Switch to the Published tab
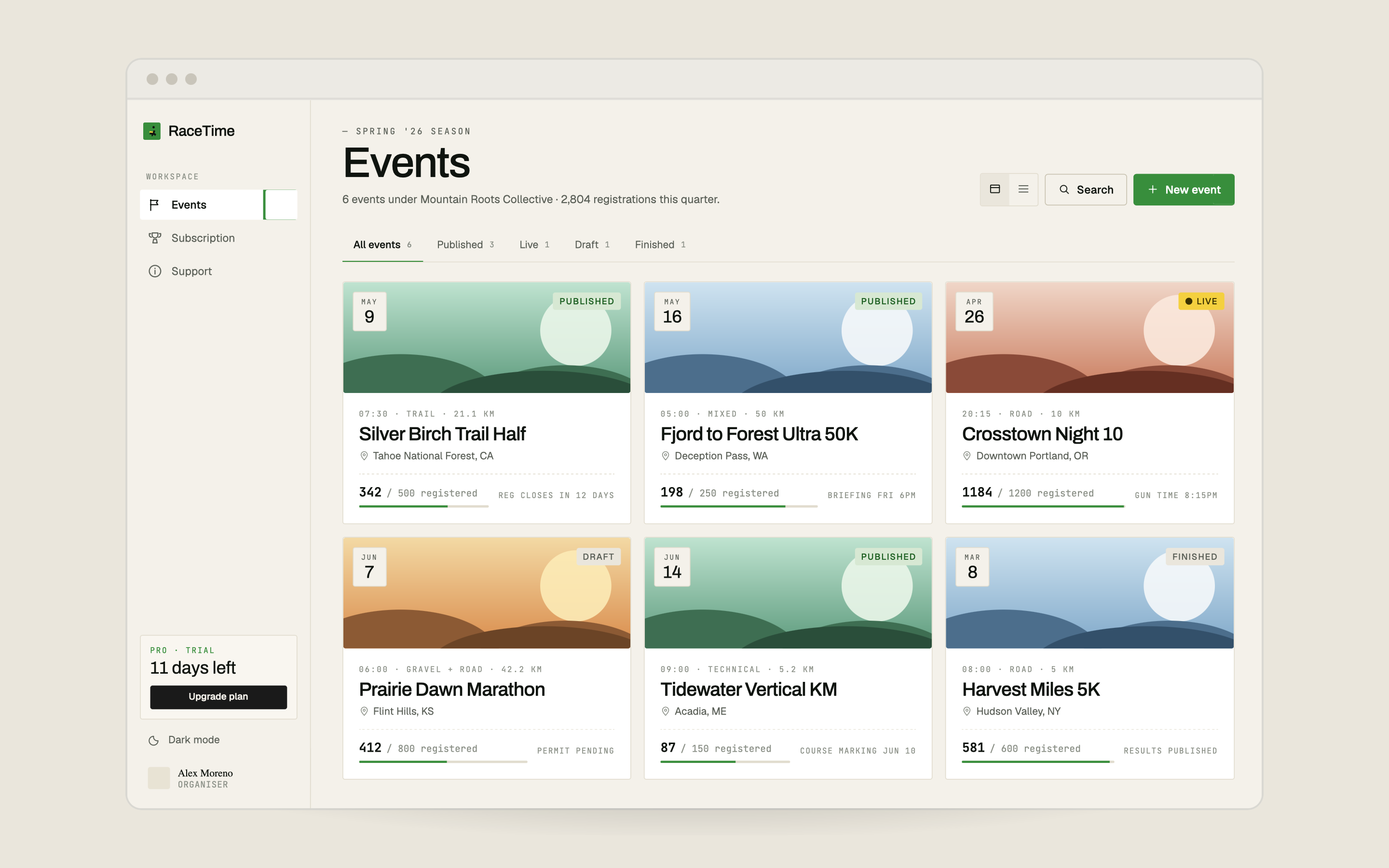 click(465, 244)
